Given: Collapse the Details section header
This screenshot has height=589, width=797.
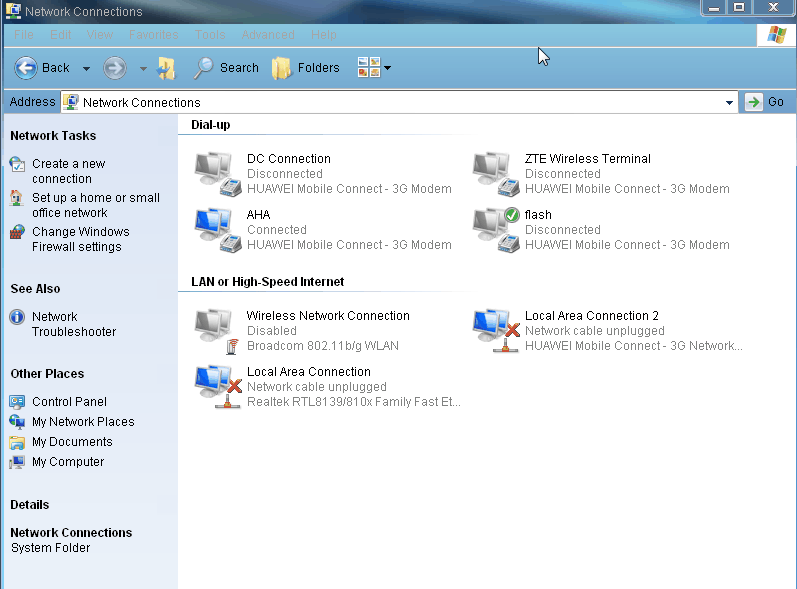Looking at the screenshot, I should [29, 505].
